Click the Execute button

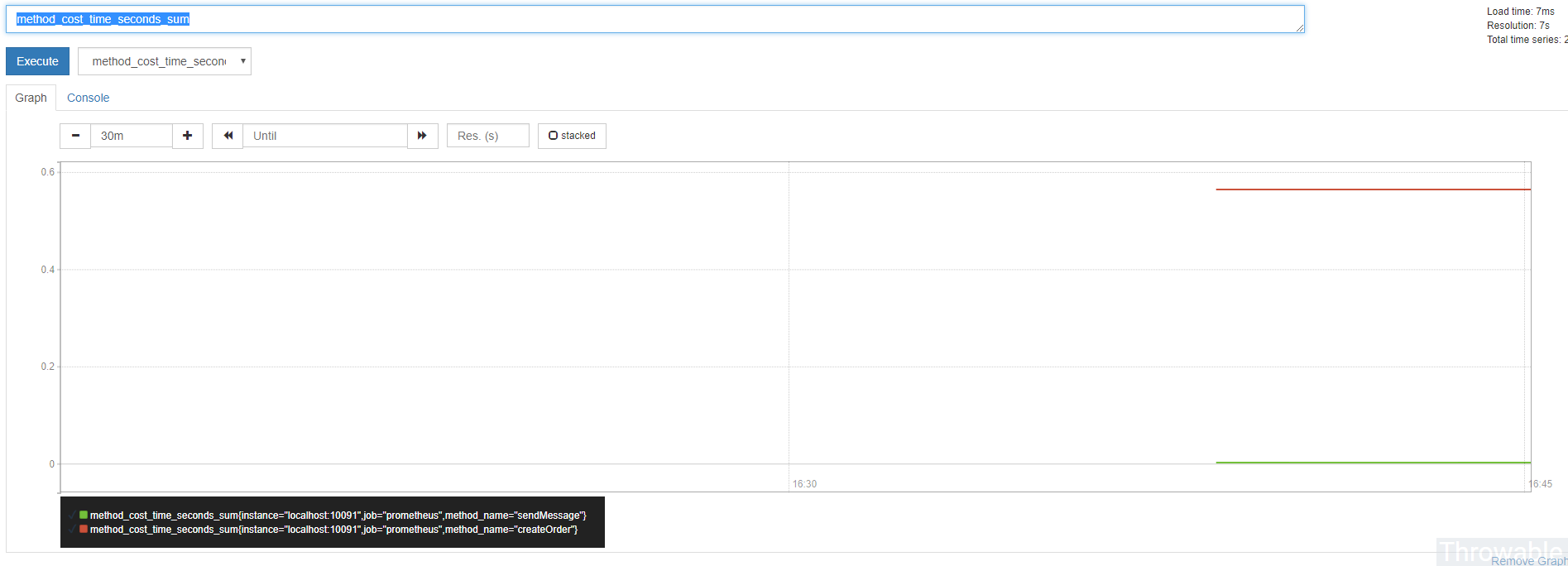point(37,61)
